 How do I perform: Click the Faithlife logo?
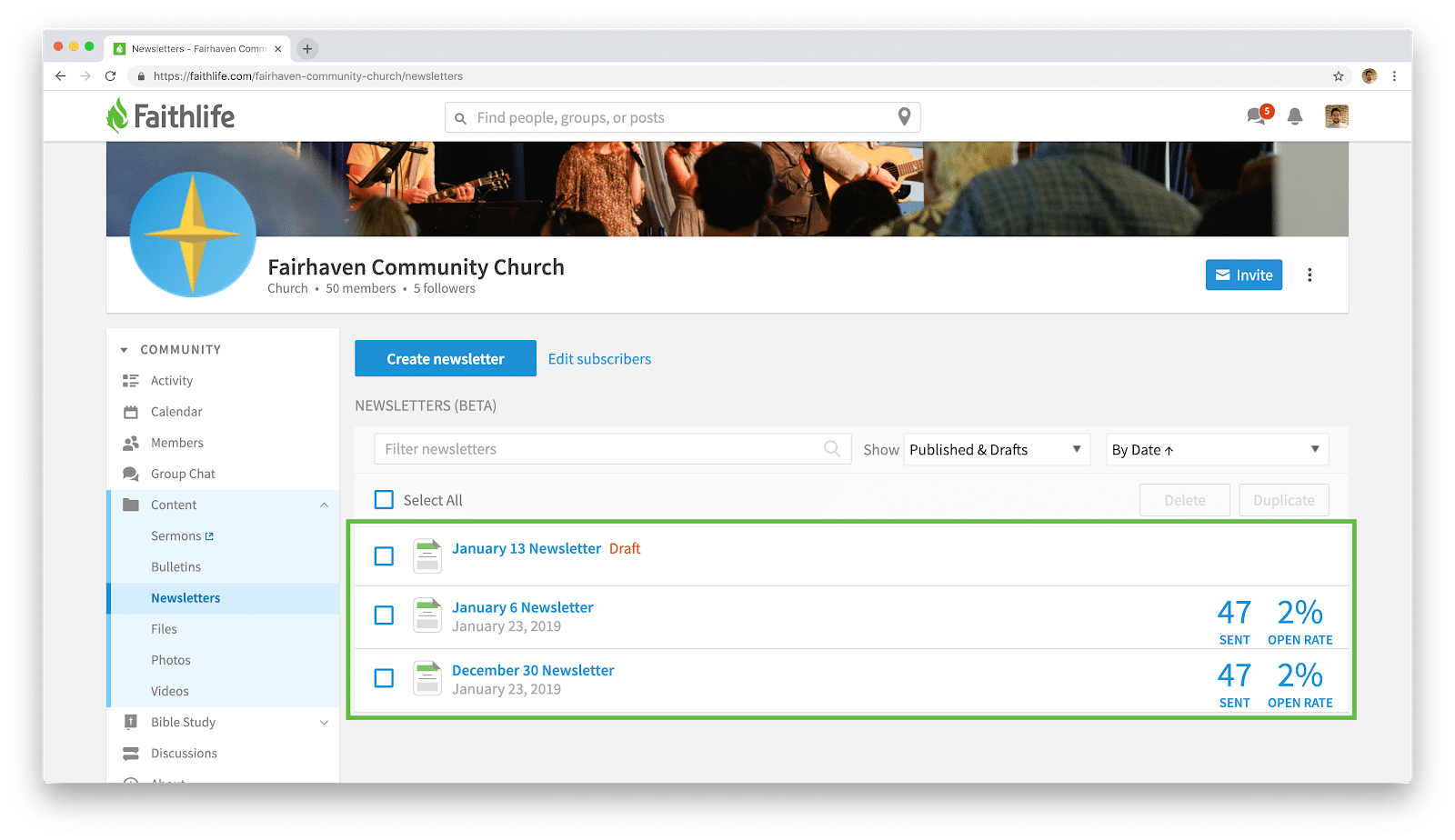[x=170, y=116]
